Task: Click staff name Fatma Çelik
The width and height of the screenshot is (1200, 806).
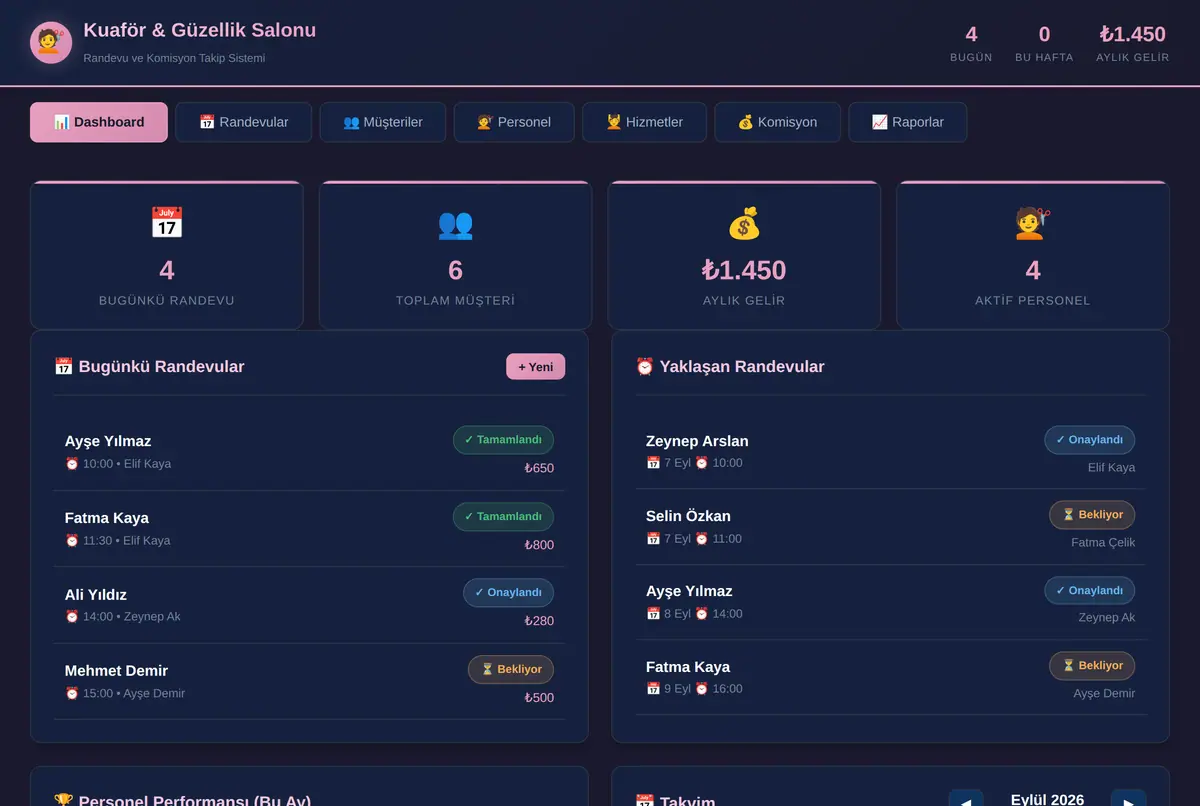Action: pyautogui.click(x=1103, y=543)
